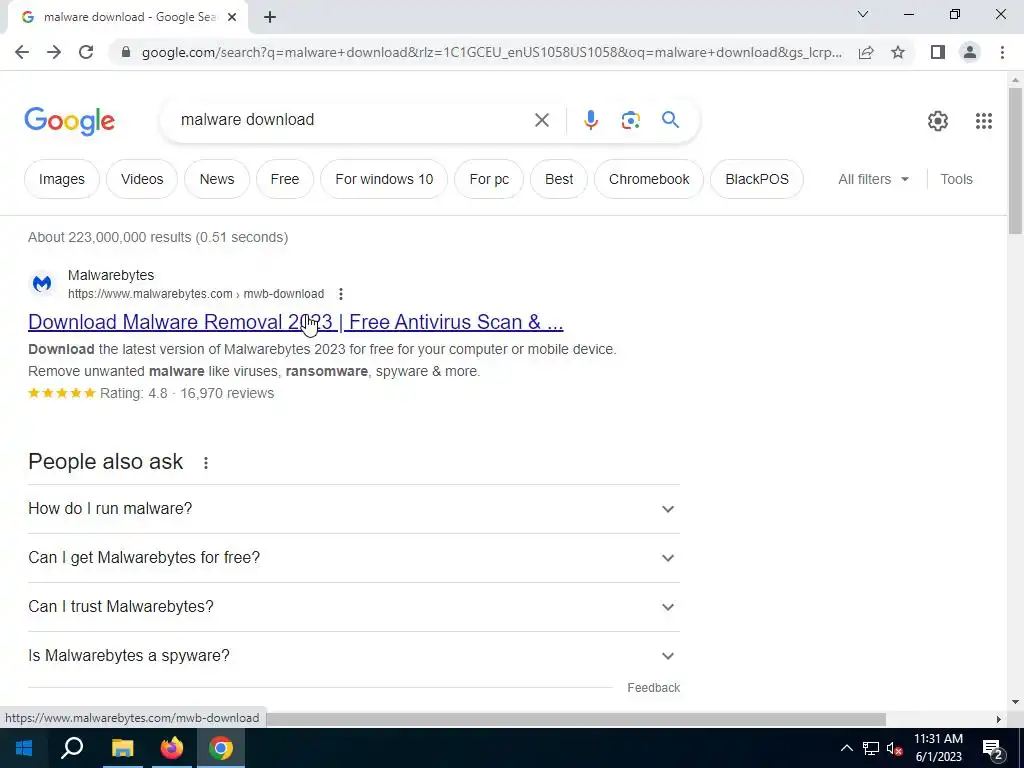This screenshot has height=768, width=1024.
Task: Open the Chrome profile avatar
Action: tap(970, 52)
